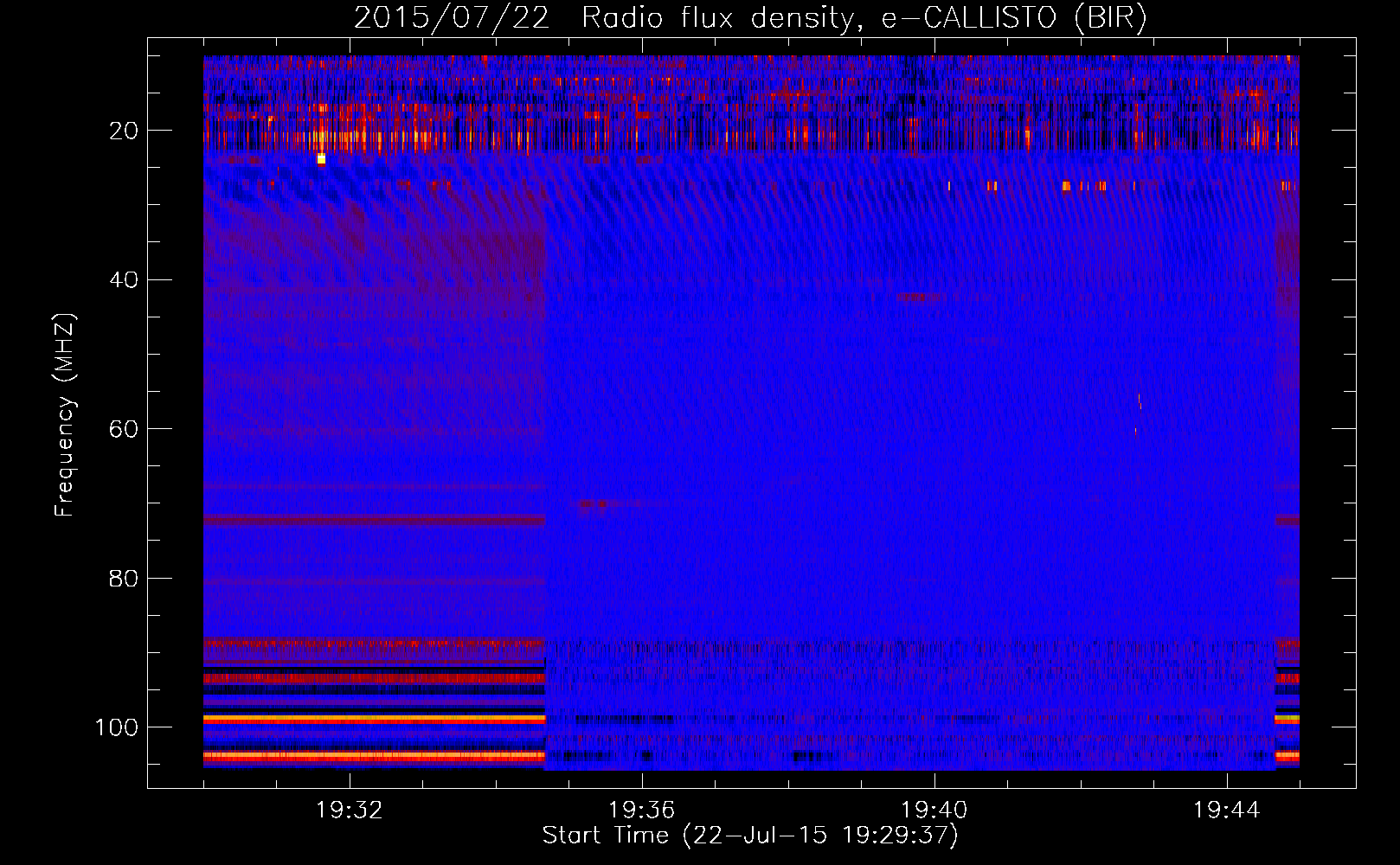Click the plot title "Radio flux density, e-CALLISTO (BIR)"
The width and height of the screenshot is (1400, 865).
(x=864, y=18)
